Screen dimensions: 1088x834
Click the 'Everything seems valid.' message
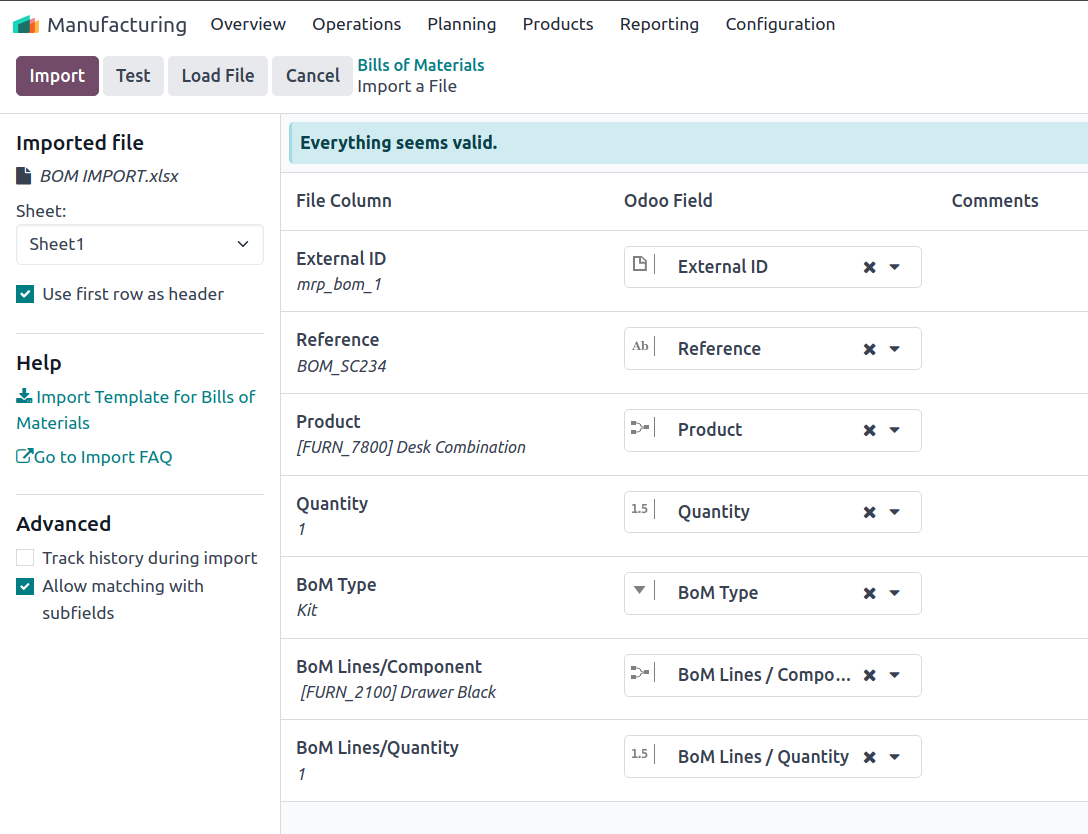[398, 143]
